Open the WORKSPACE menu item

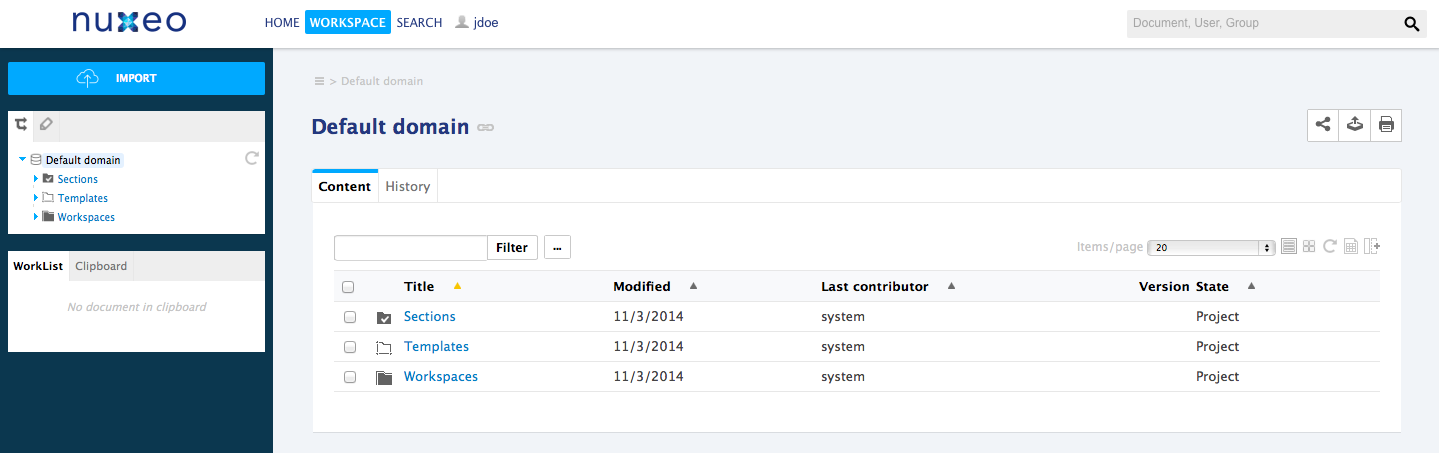pyautogui.click(x=347, y=23)
